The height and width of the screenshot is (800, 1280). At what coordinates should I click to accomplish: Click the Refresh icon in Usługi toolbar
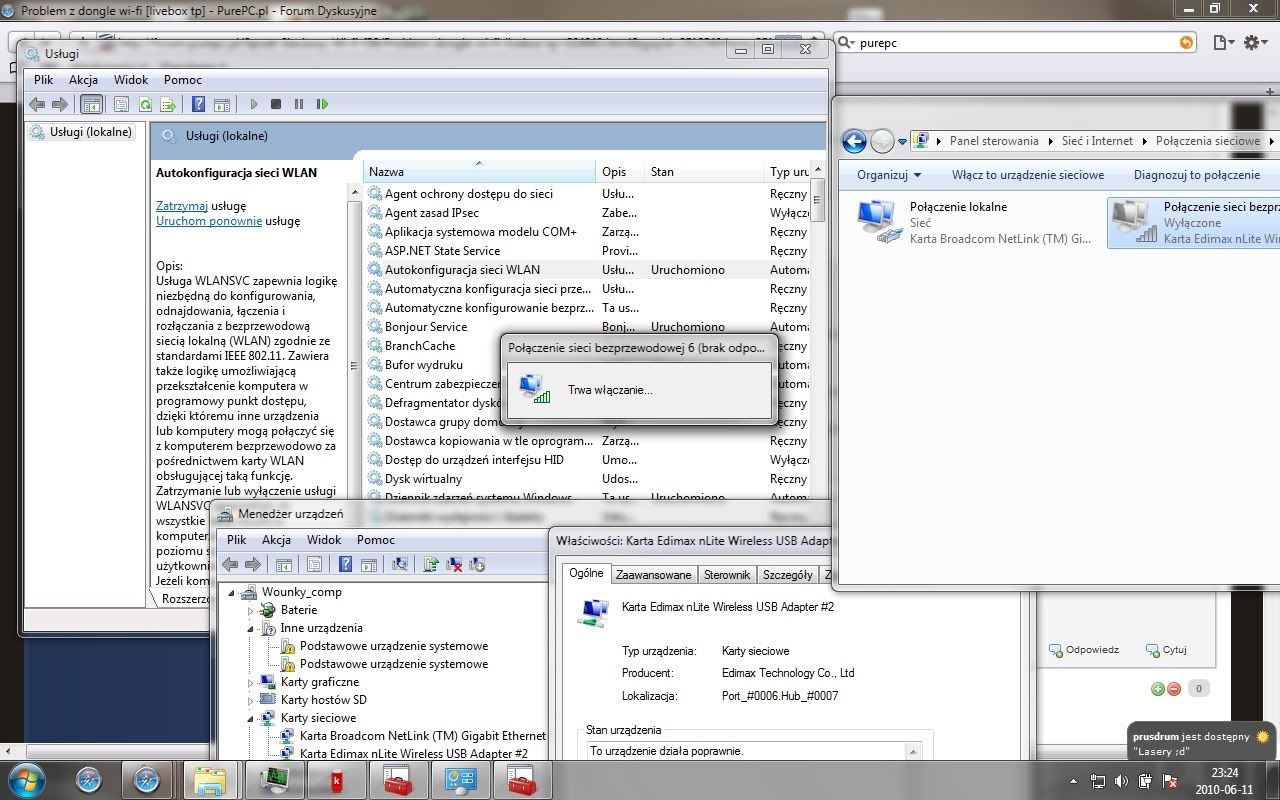[145, 104]
